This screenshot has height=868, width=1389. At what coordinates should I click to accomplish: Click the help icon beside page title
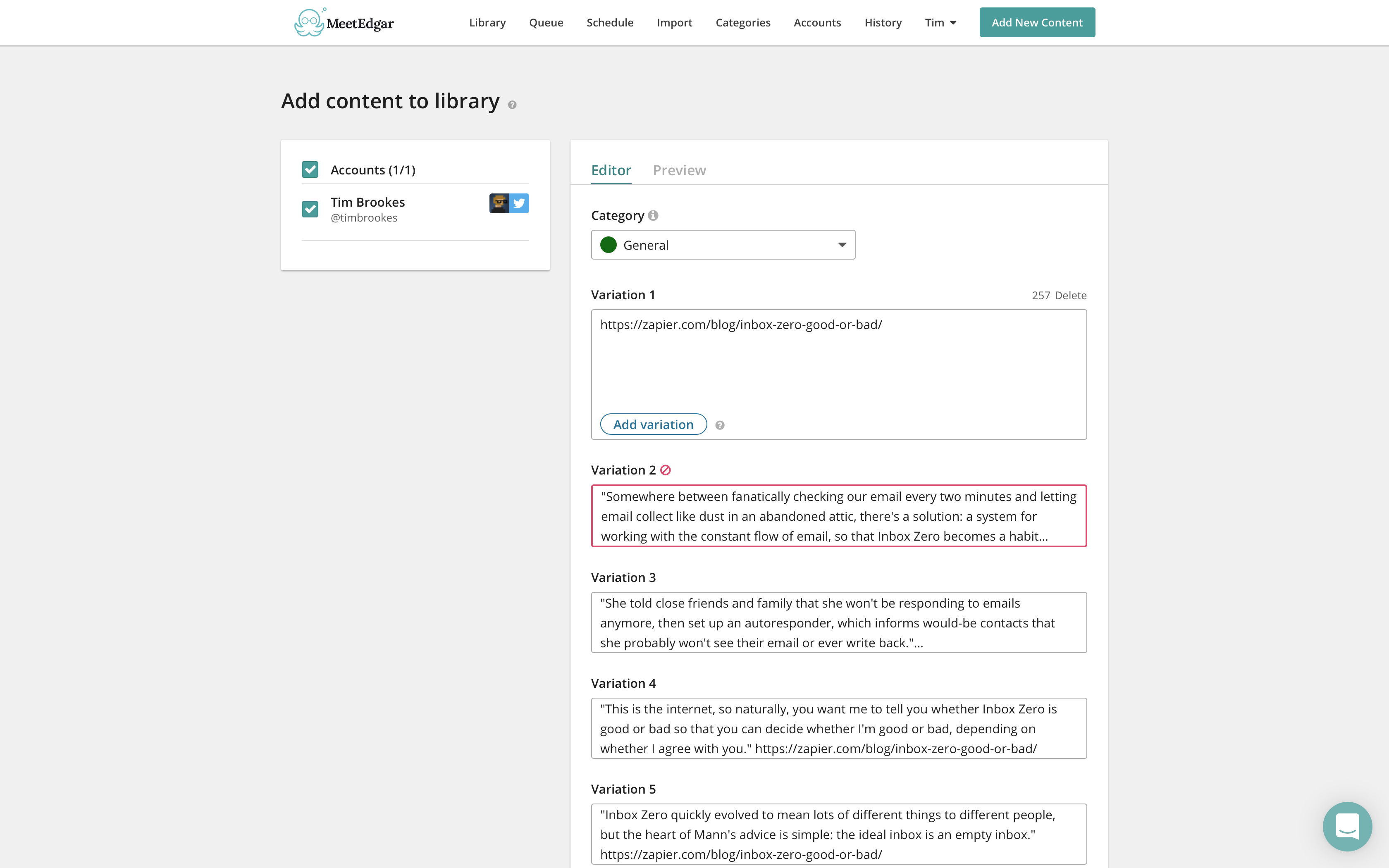pos(512,105)
